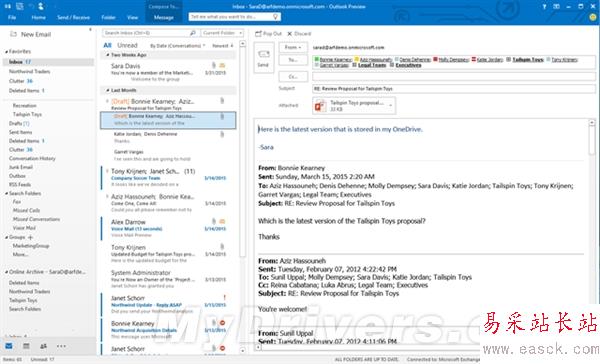Show All messages filter
The image size is (600, 364).
(x=108, y=45)
